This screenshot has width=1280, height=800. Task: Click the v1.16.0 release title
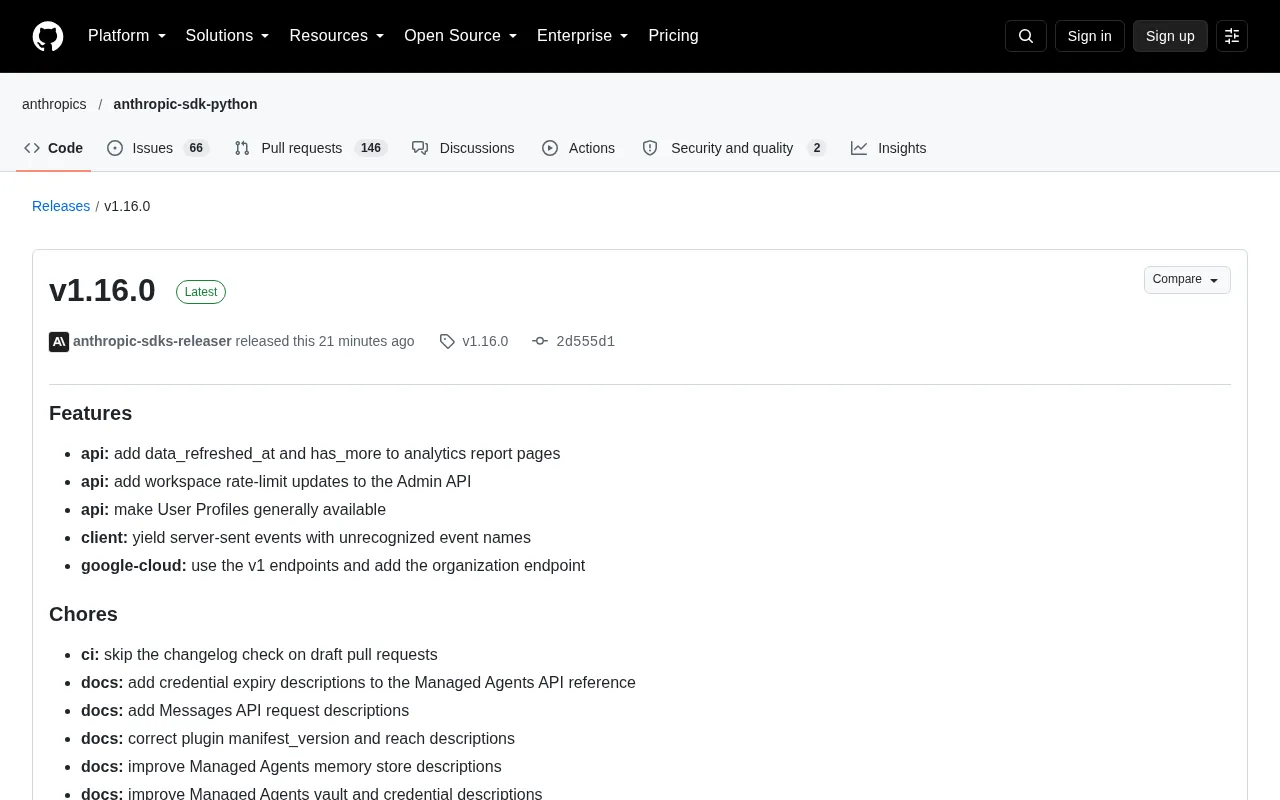[102, 290]
